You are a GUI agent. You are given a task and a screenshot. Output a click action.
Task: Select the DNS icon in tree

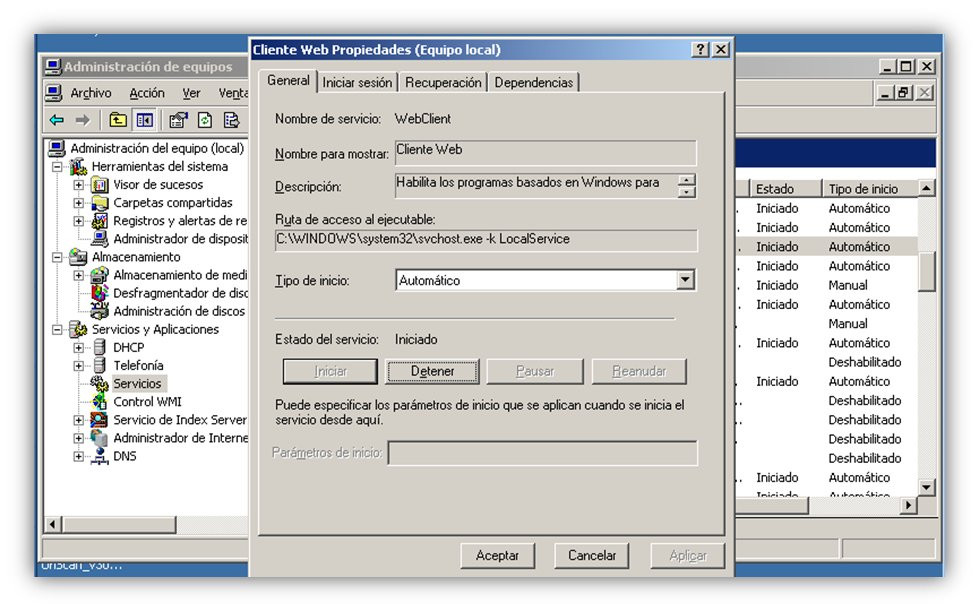99,456
